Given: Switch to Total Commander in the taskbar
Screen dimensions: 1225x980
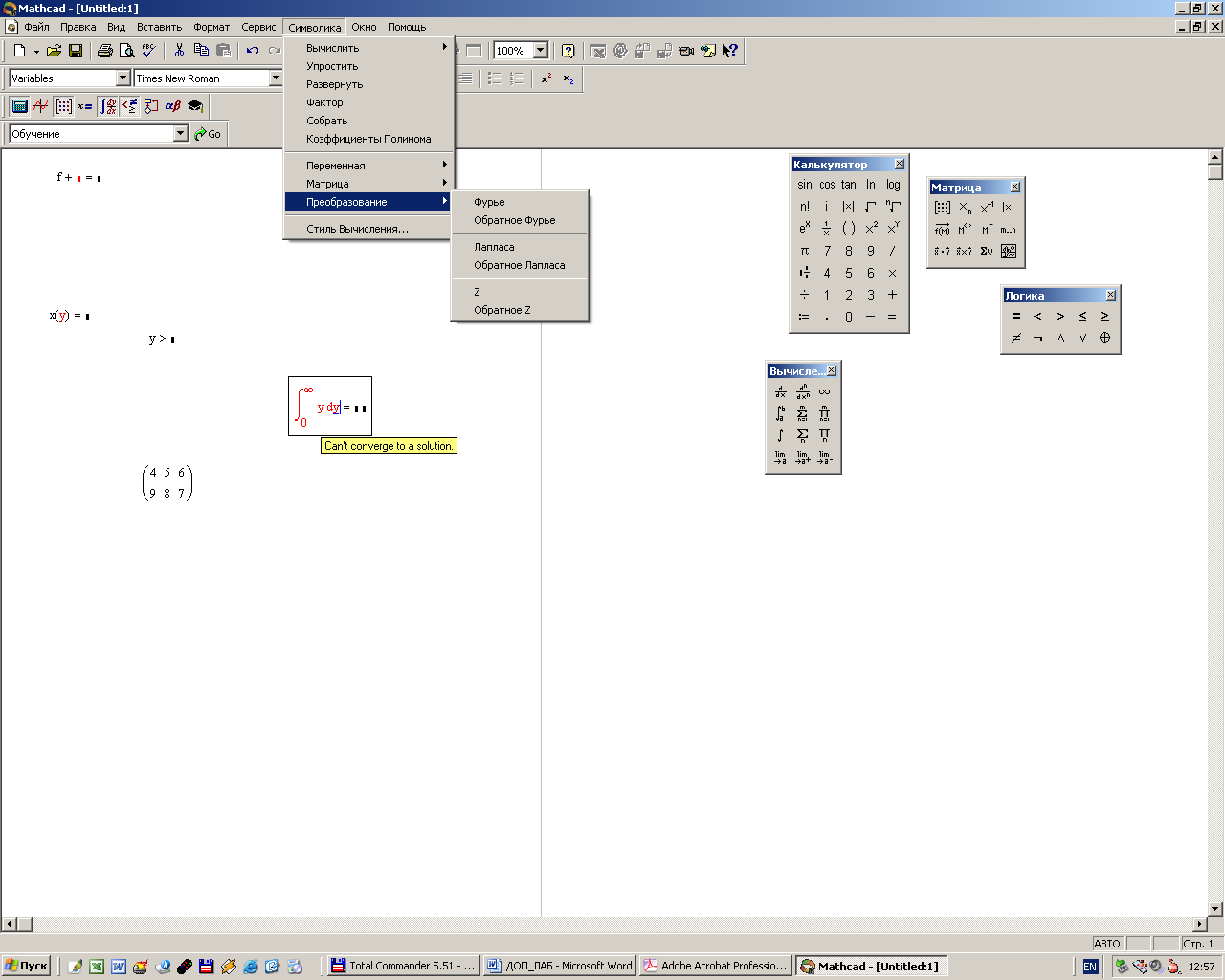Looking at the screenshot, I should [402, 966].
